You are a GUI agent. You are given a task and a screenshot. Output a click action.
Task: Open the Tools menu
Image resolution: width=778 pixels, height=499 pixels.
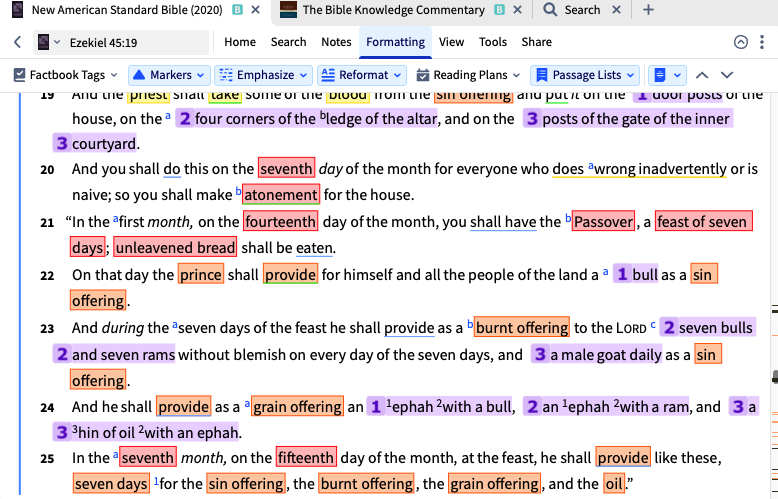click(493, 42)
